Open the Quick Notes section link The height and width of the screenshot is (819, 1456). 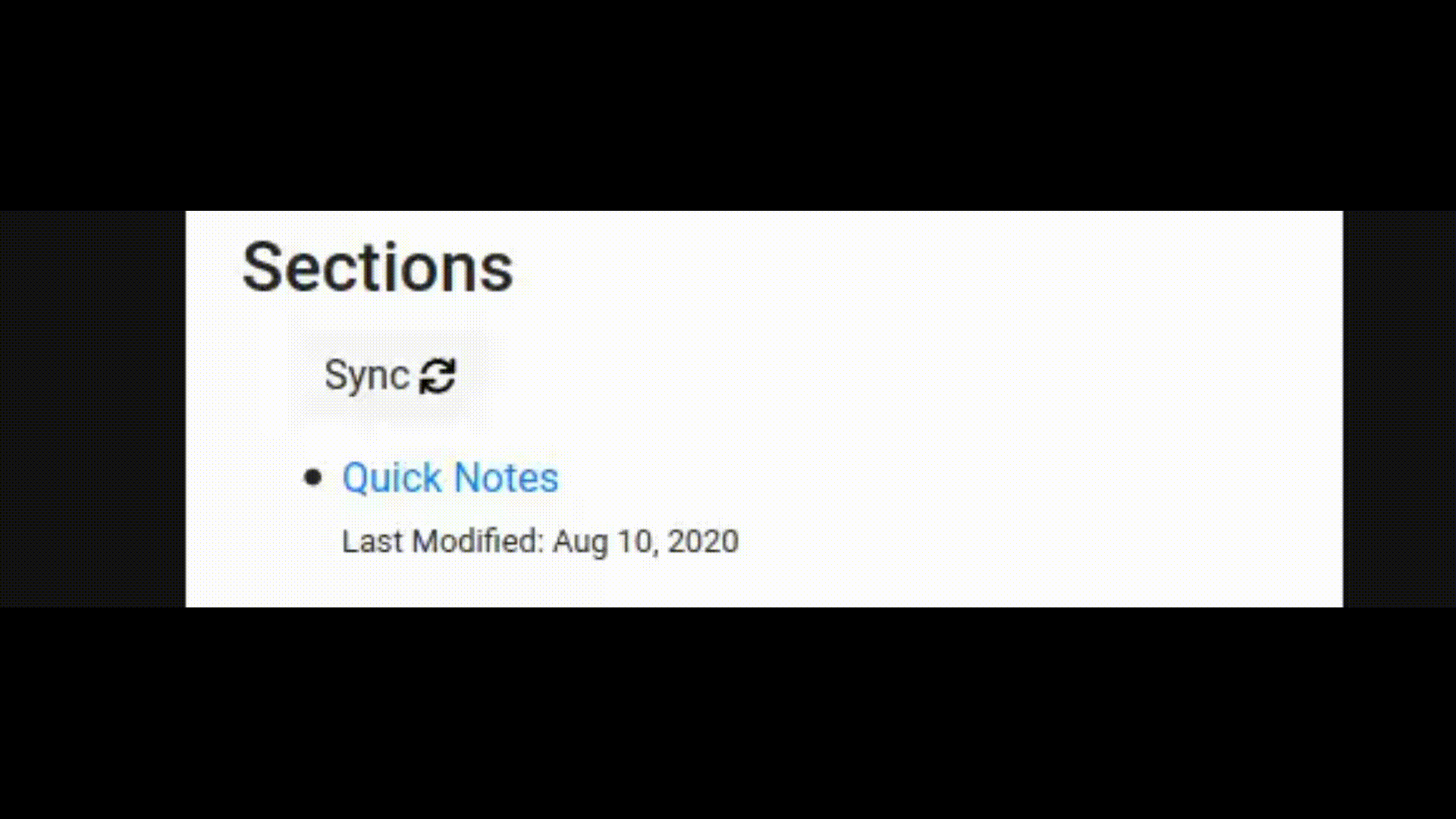point(450,478)
